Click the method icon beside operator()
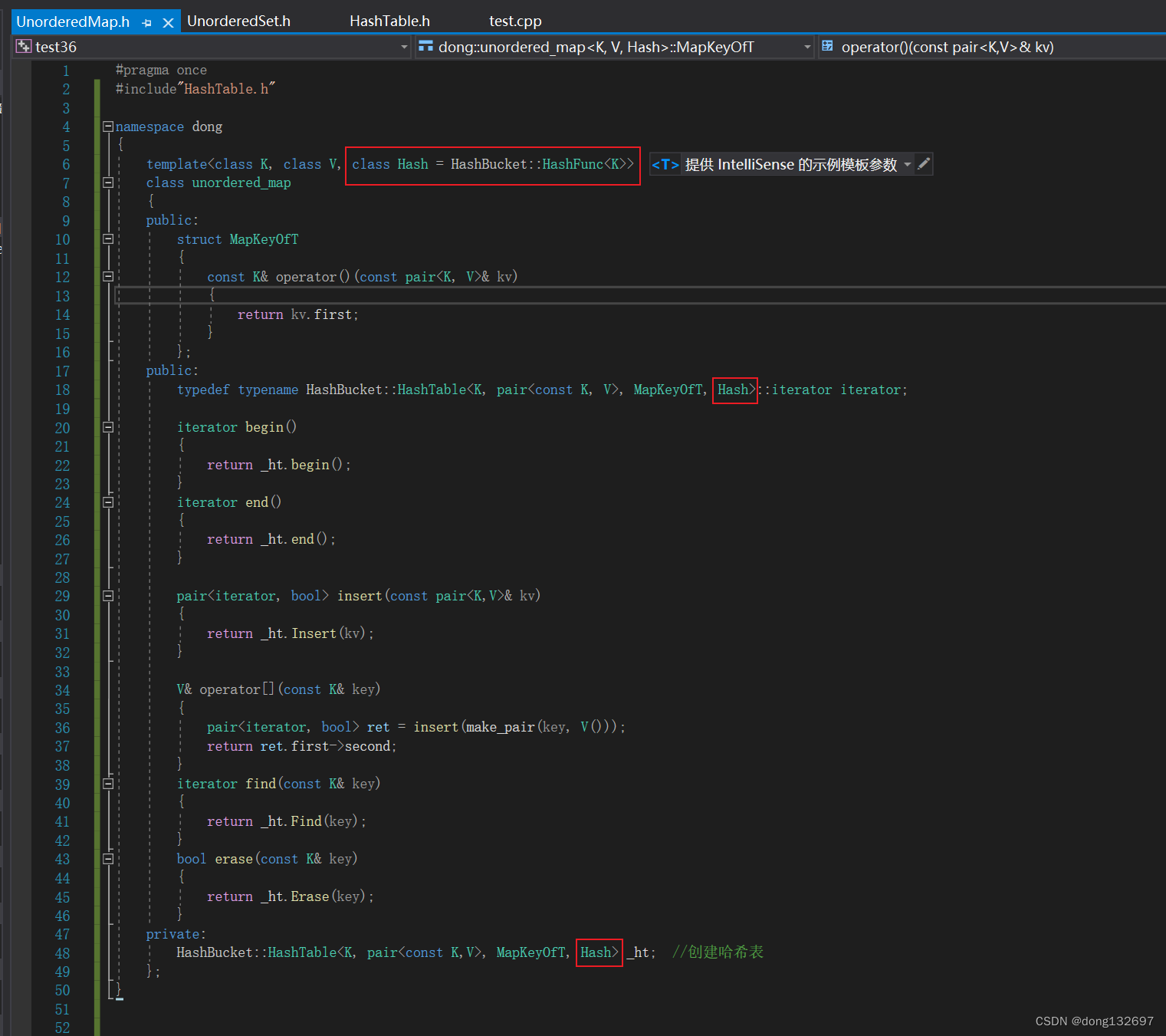The width and height of the screenshot is (1166, 1036). tap(828, 46)
